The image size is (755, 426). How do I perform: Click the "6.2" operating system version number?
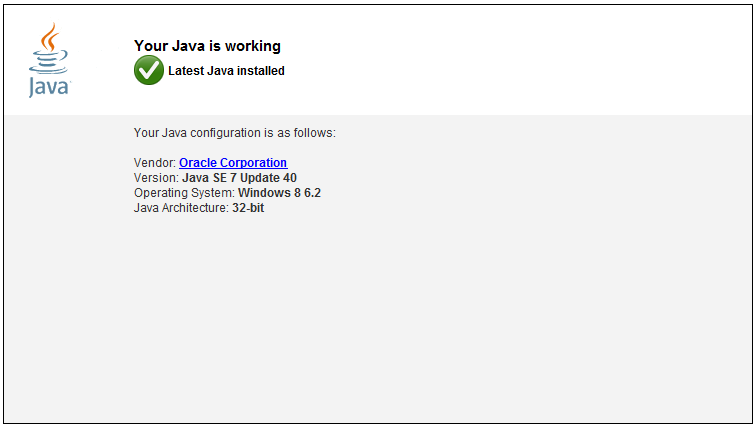[311, 193]
